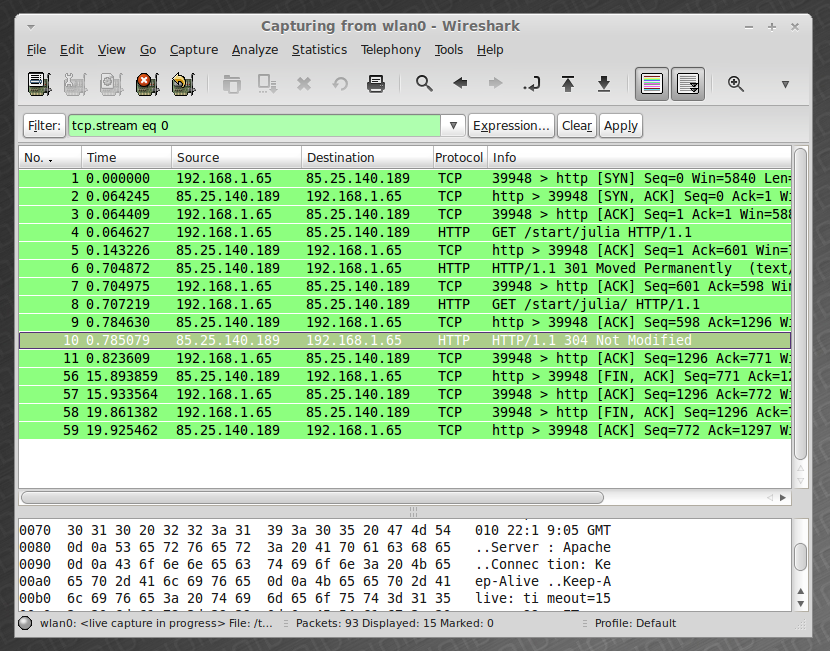Click the packet list horizontal scrollbar

point(312,498)
